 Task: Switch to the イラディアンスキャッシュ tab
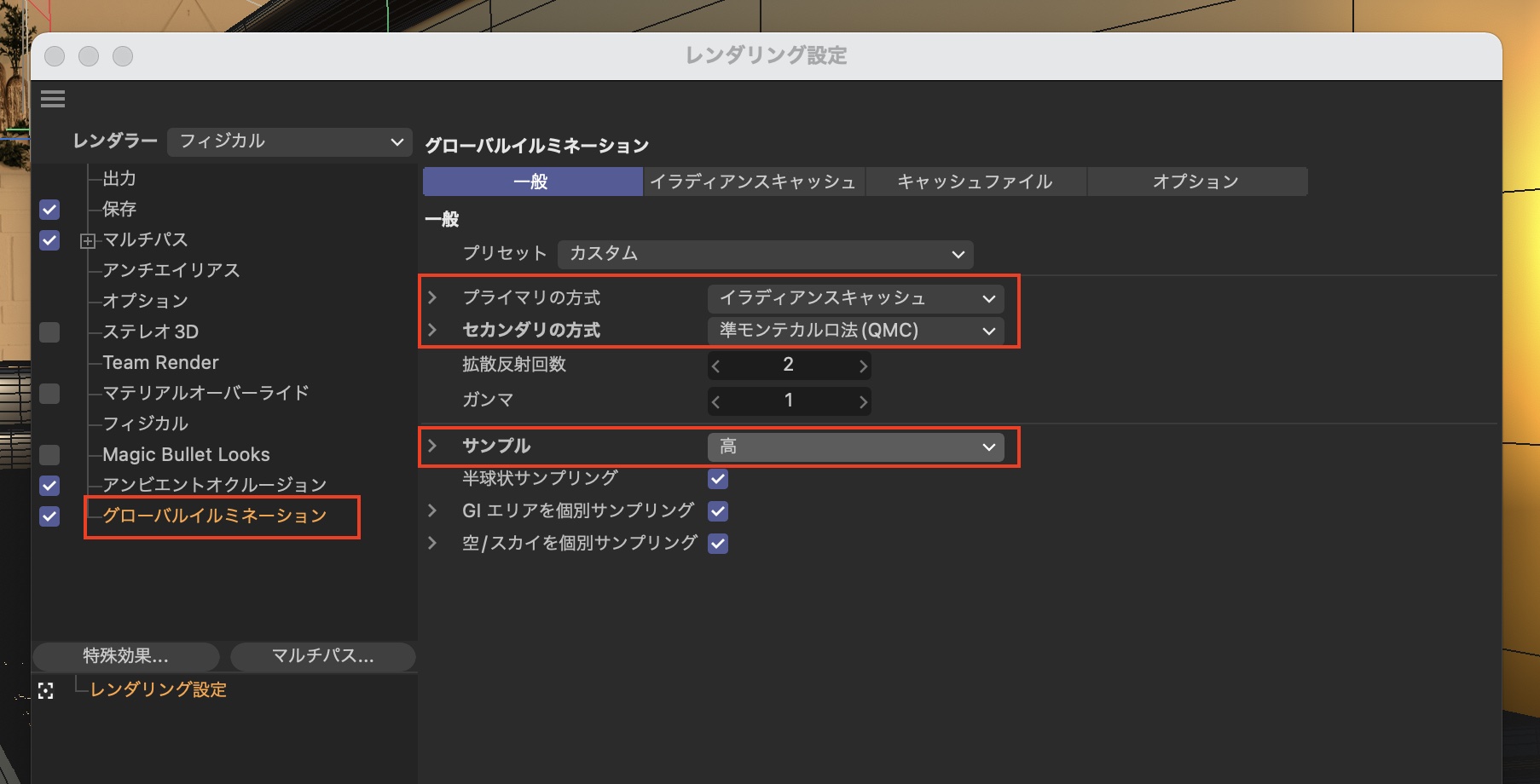click(x=753, y=182)
